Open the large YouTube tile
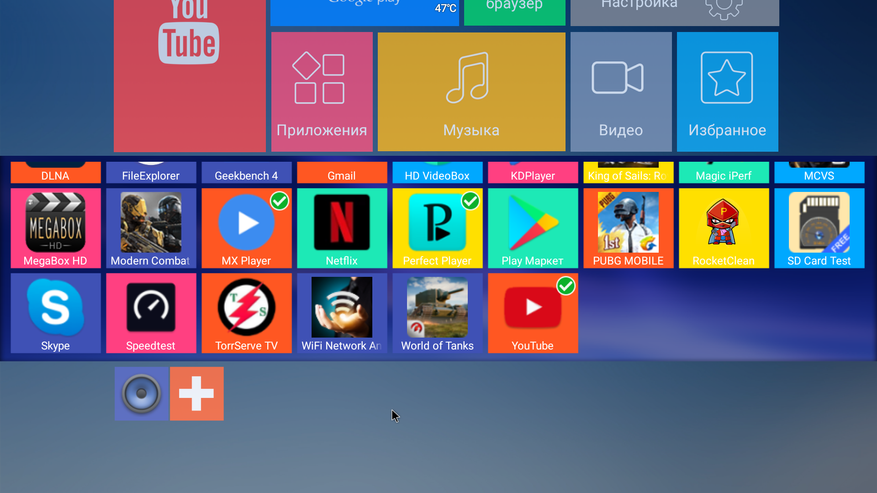877x493 pixels. 190,76
